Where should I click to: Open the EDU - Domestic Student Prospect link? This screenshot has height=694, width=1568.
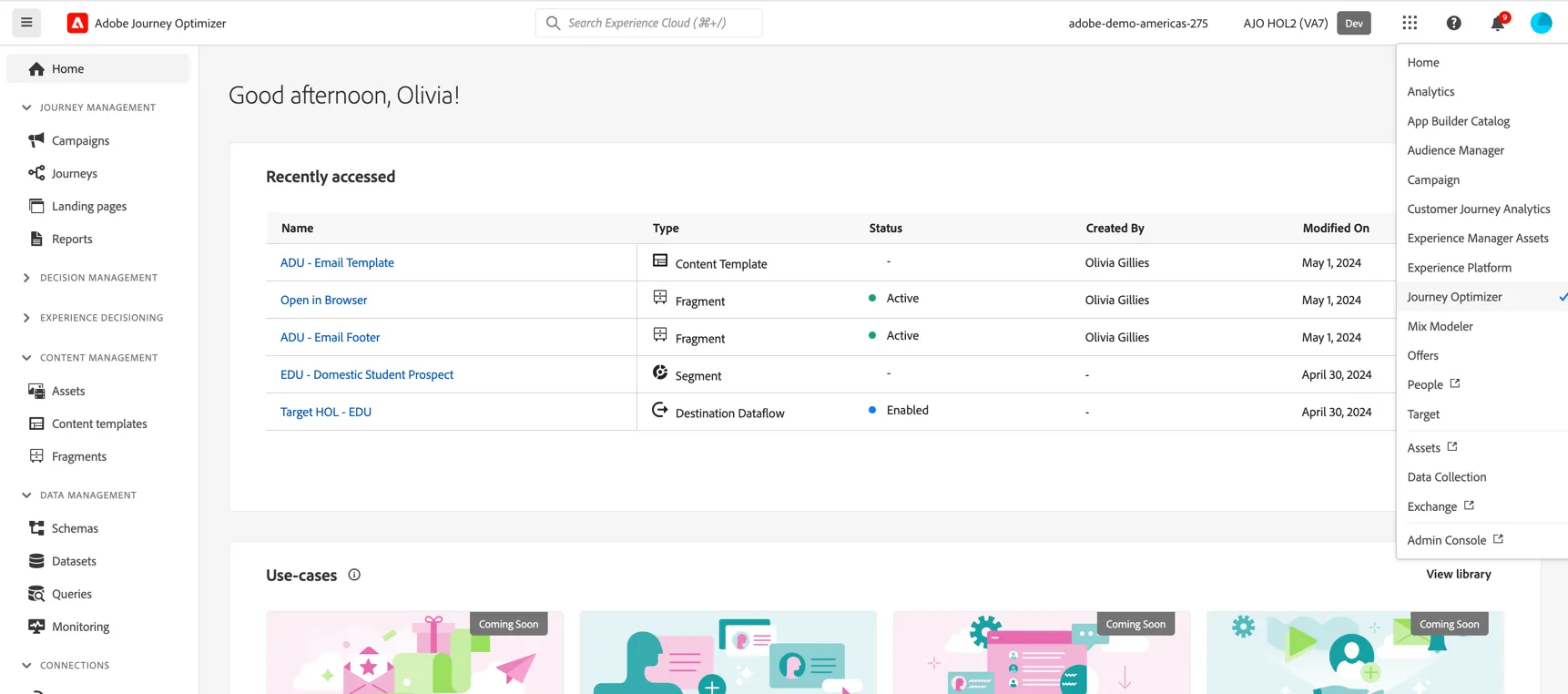(x=367, y=374)
